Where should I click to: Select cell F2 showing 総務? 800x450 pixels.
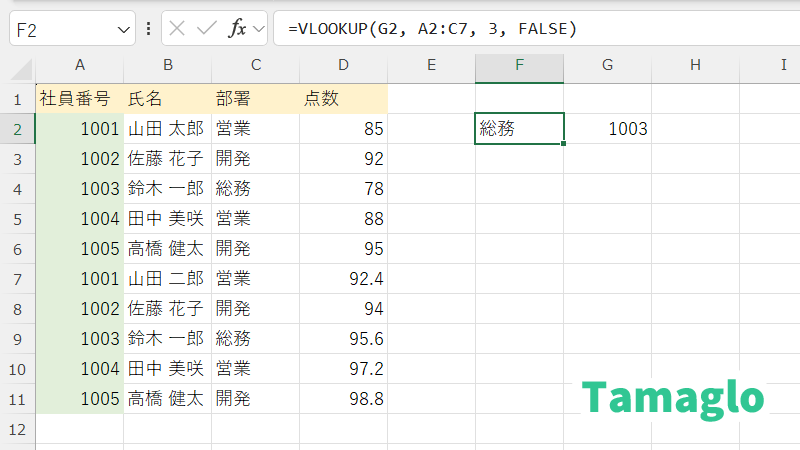click(519, 129)
